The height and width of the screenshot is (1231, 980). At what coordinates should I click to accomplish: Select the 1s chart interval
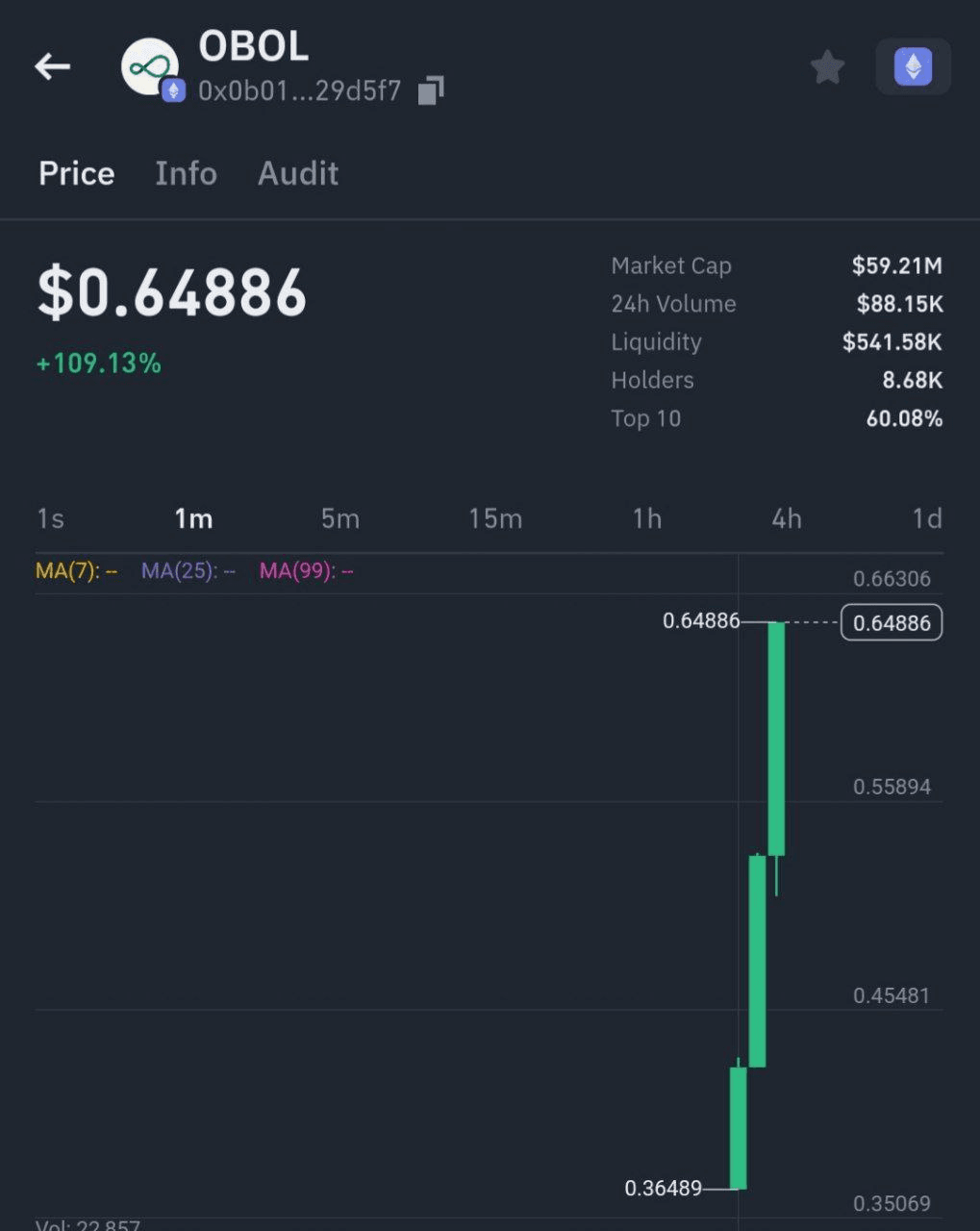click(51, 519)
